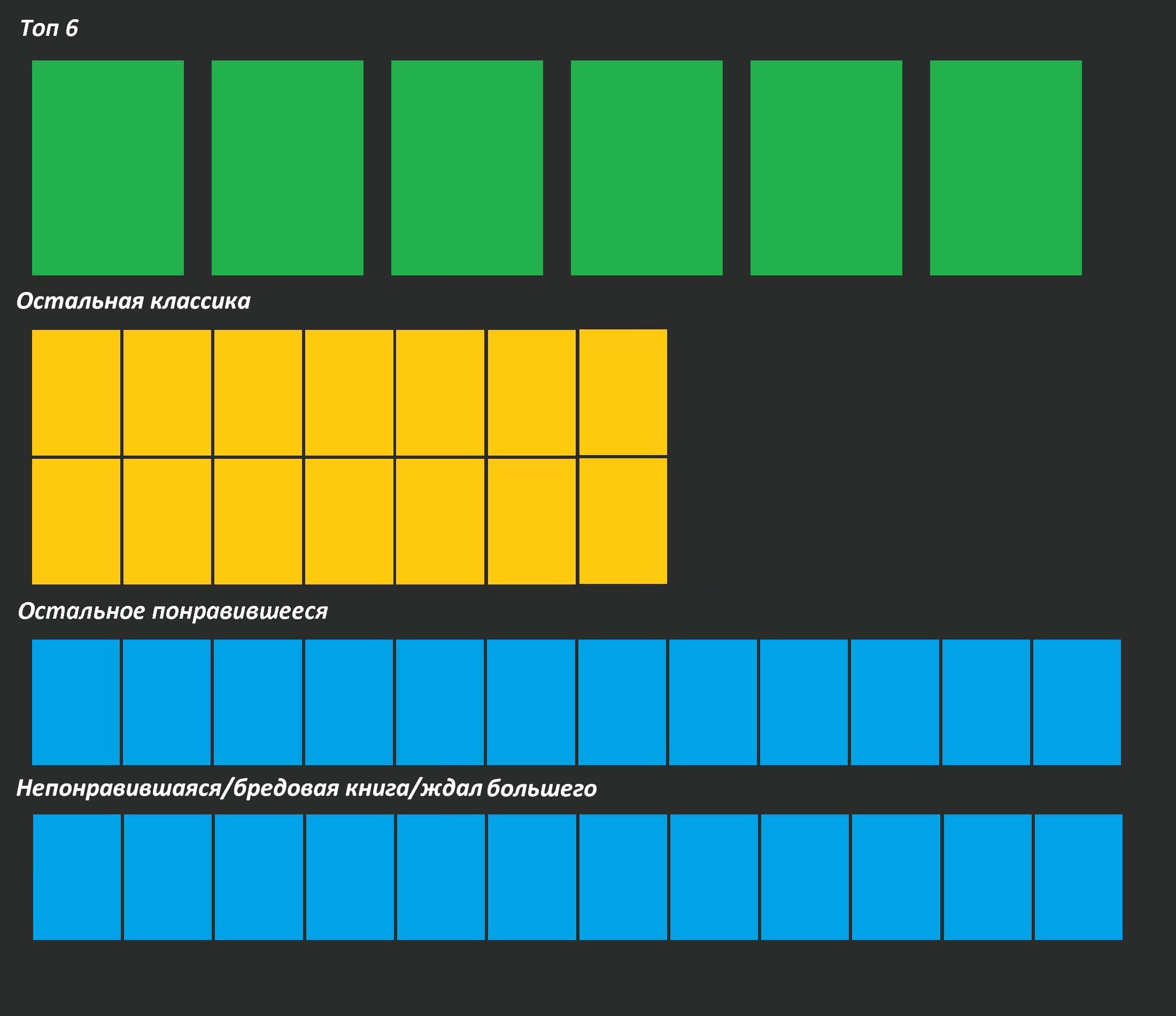This screenshot has height=1016, width=1176.
Task: Select first yellow tile in top row
Action: [76, 392]
